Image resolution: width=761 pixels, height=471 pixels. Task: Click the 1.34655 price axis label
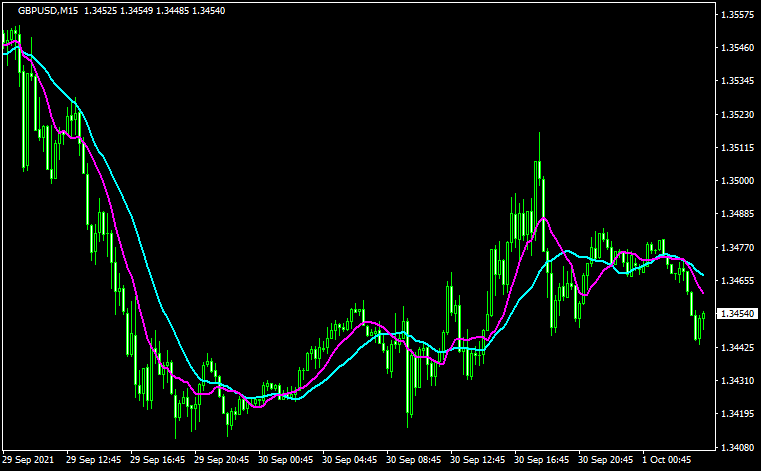(x=738, y=281)
